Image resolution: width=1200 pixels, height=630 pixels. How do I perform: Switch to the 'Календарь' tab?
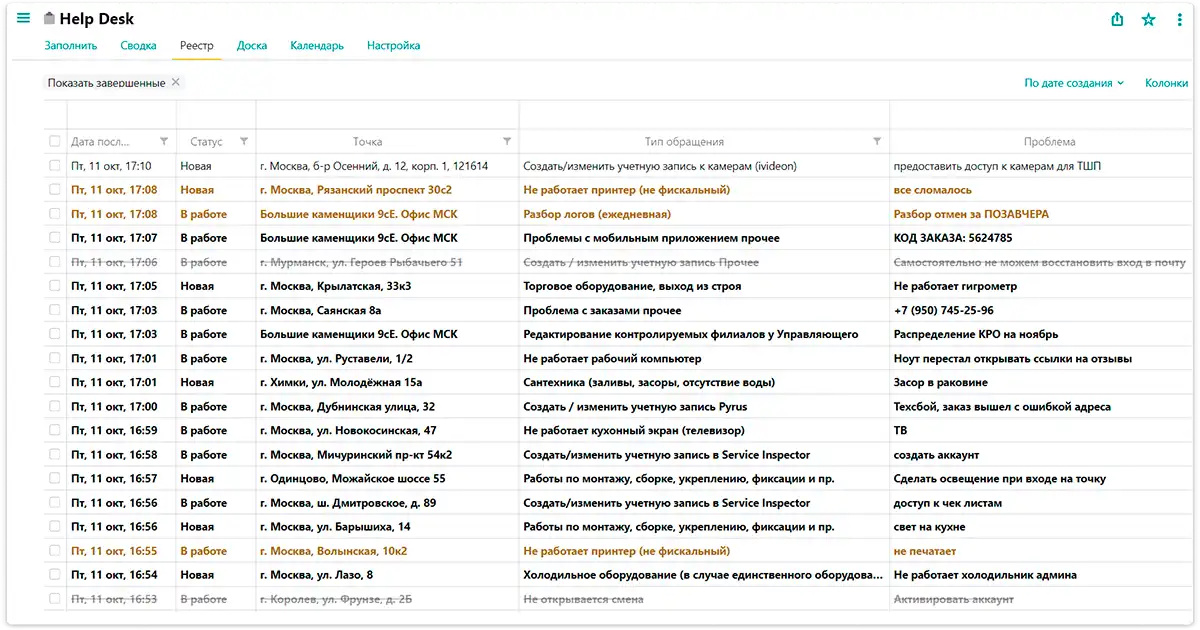click(x=317, y=45)
